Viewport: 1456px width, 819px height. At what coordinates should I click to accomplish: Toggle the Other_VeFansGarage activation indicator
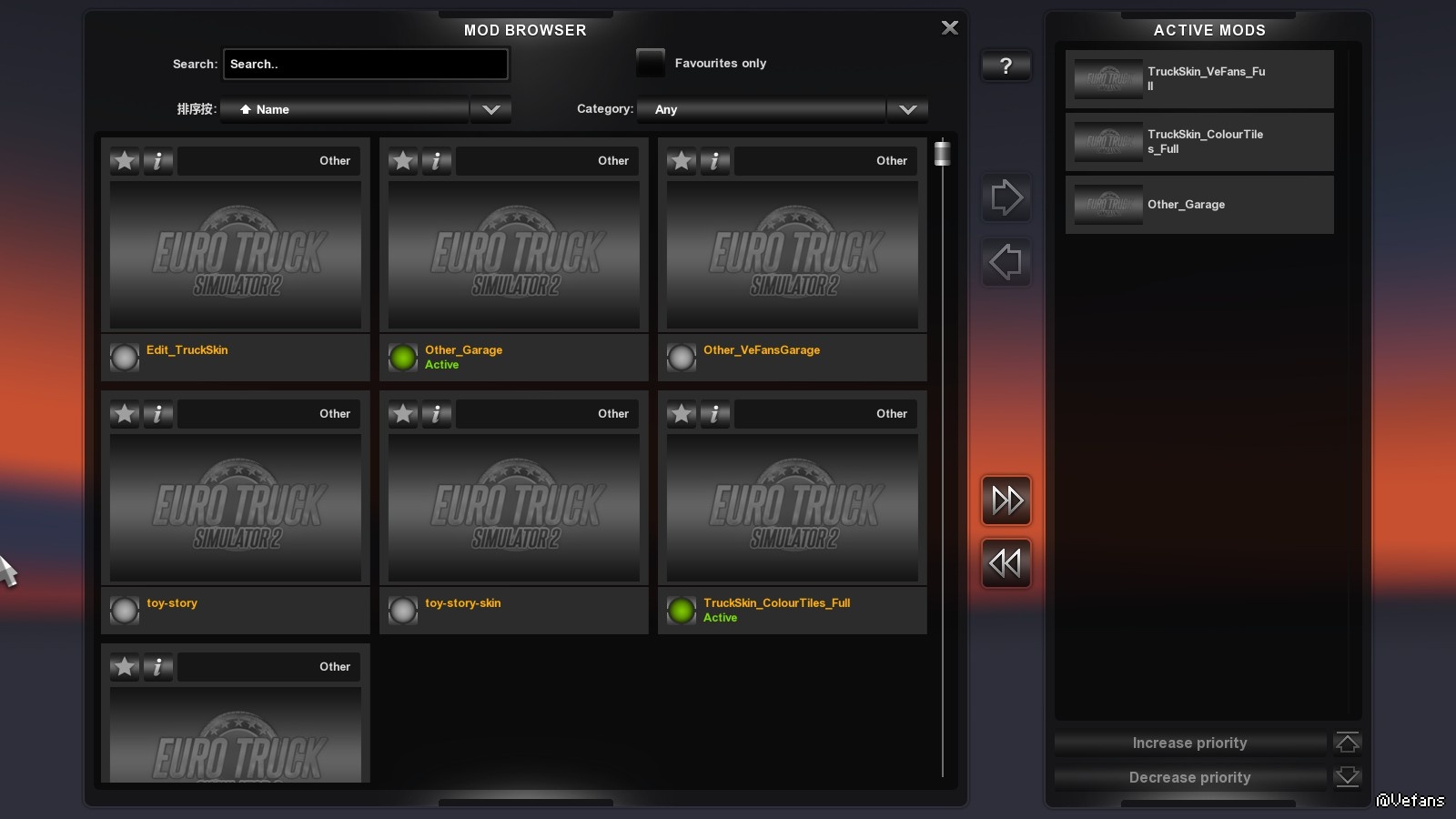click(682, 358)
